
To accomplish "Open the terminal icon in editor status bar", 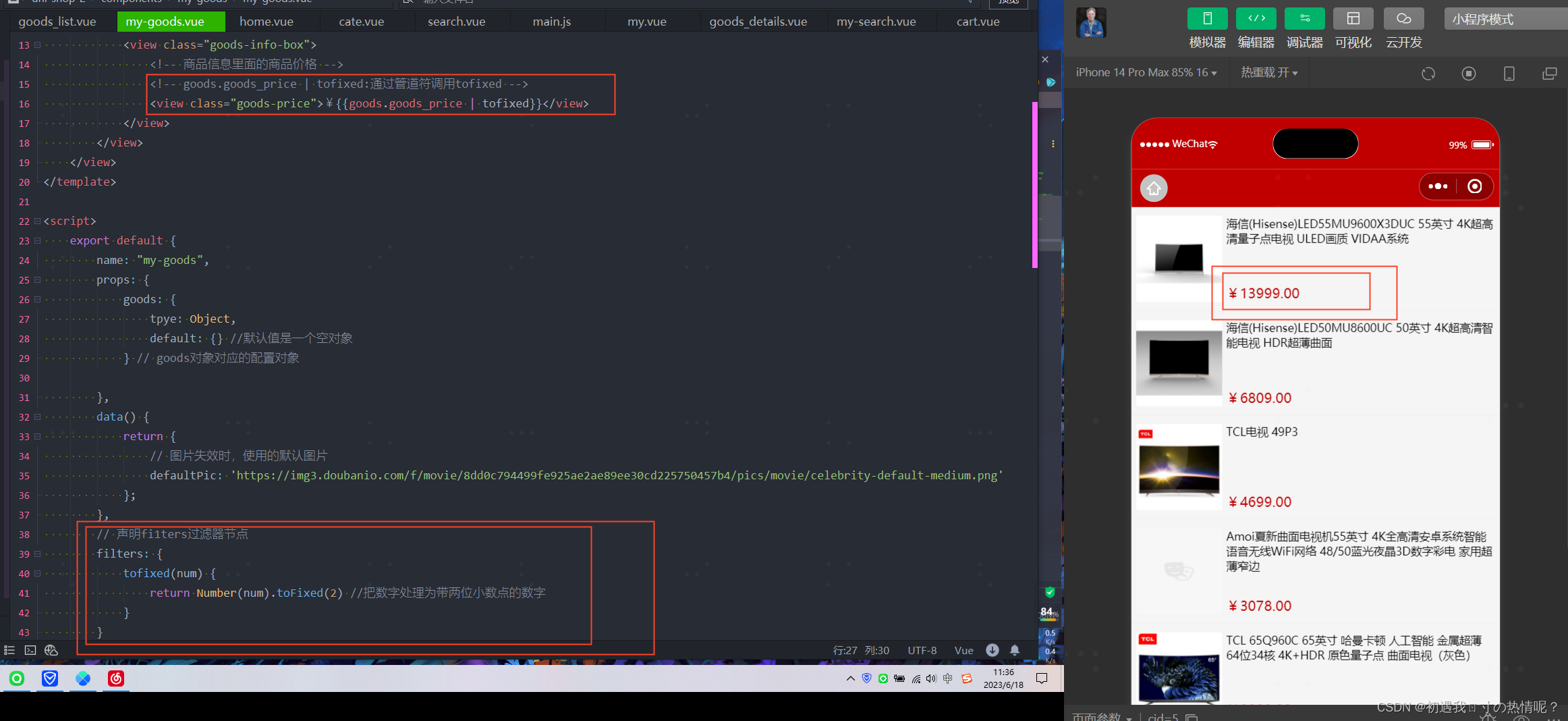I will click(30, 650).
